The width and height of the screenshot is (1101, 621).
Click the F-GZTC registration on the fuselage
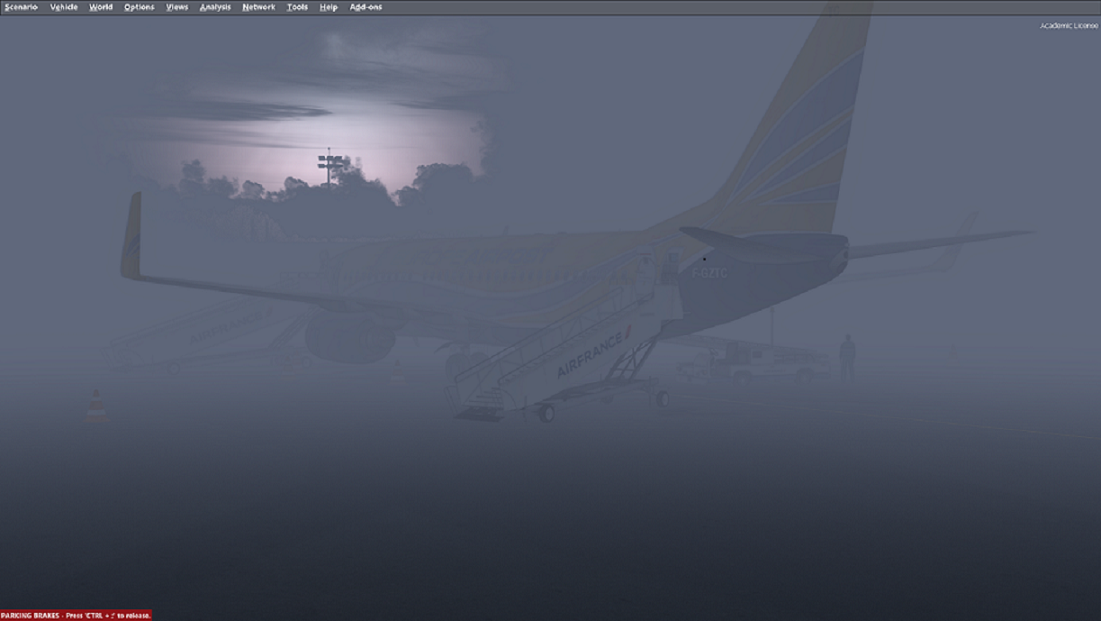coord(710,273)
